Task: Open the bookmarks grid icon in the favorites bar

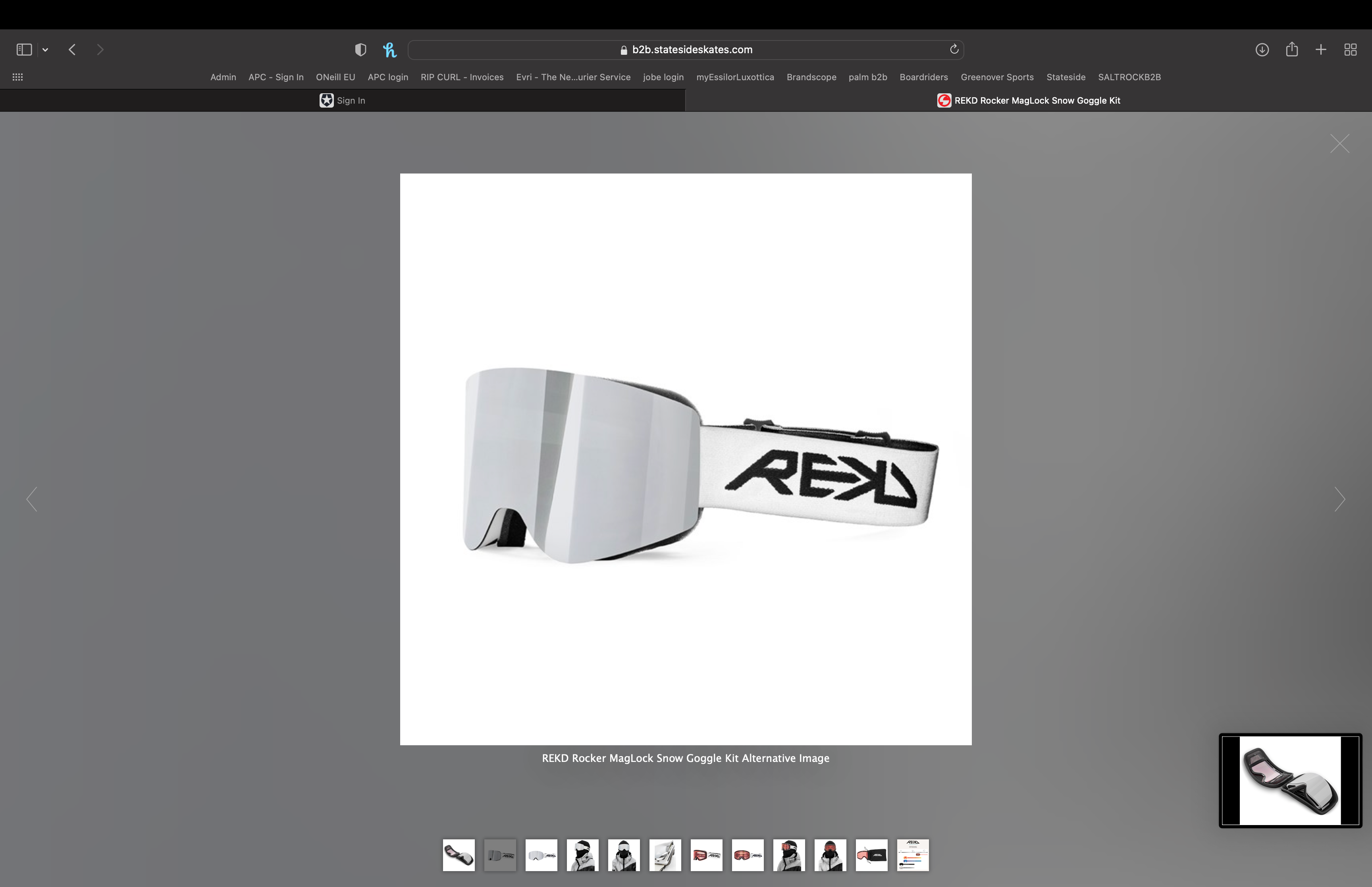Action: point(17,77)
